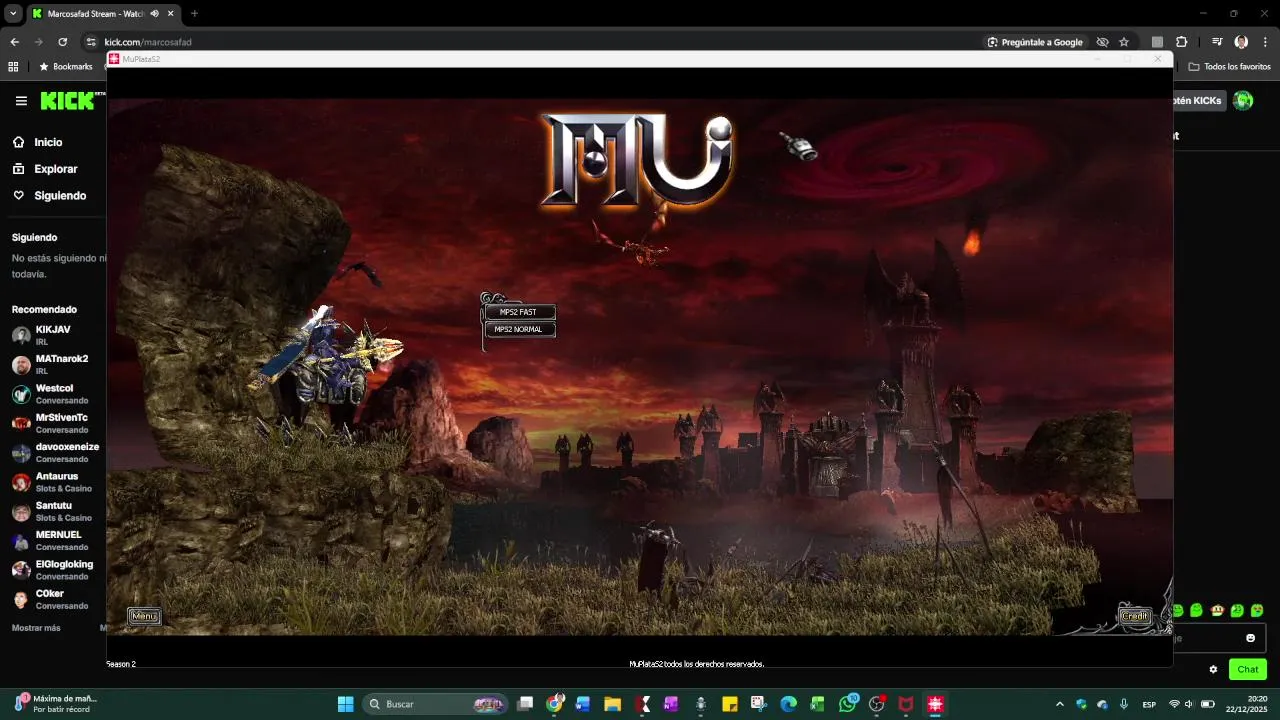Show hidden system tray icons

coord(1059,704)
